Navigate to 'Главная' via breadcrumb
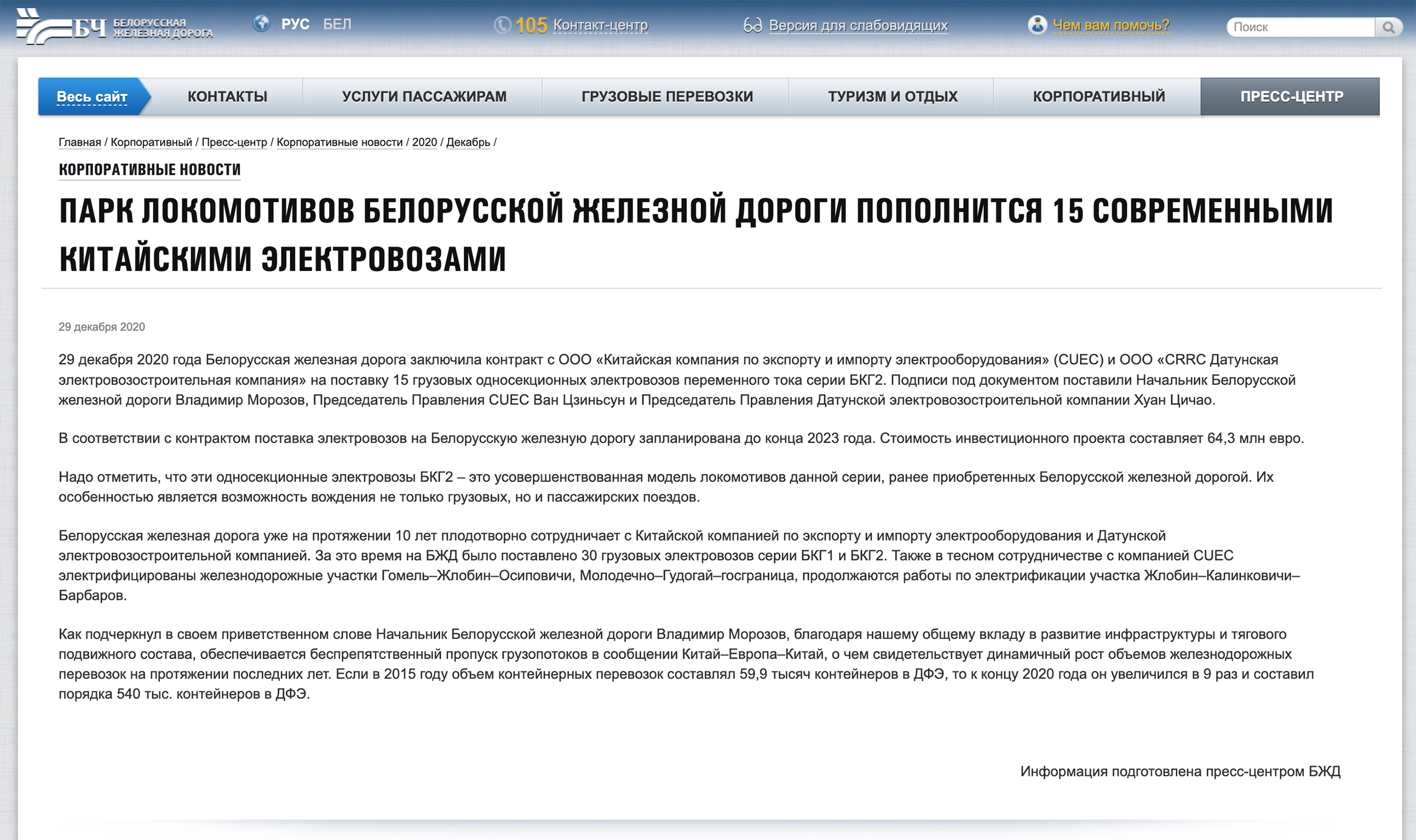 (x=80, y=143)
